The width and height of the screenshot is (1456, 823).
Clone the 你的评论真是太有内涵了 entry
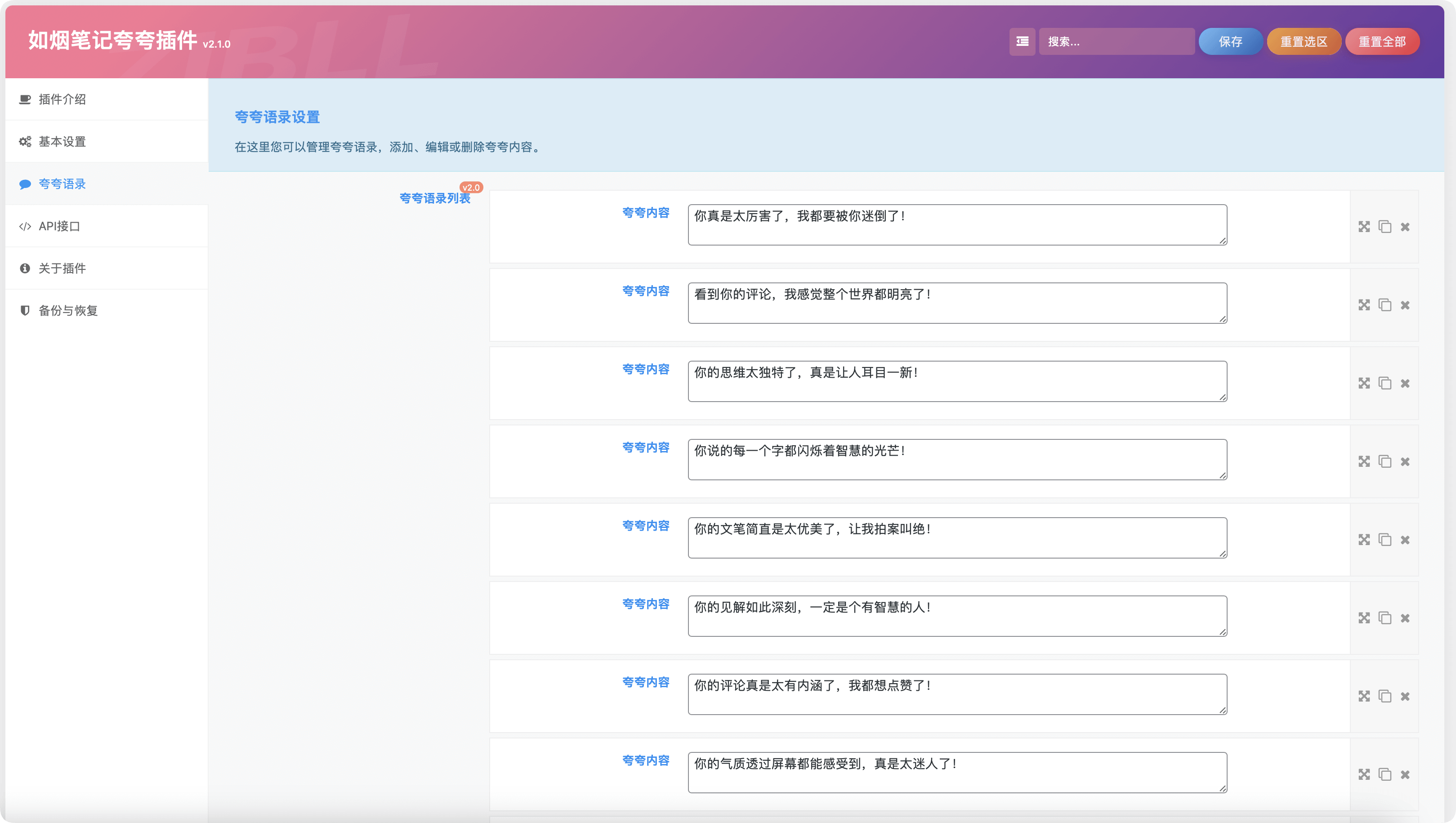(x=1385, y=696)
